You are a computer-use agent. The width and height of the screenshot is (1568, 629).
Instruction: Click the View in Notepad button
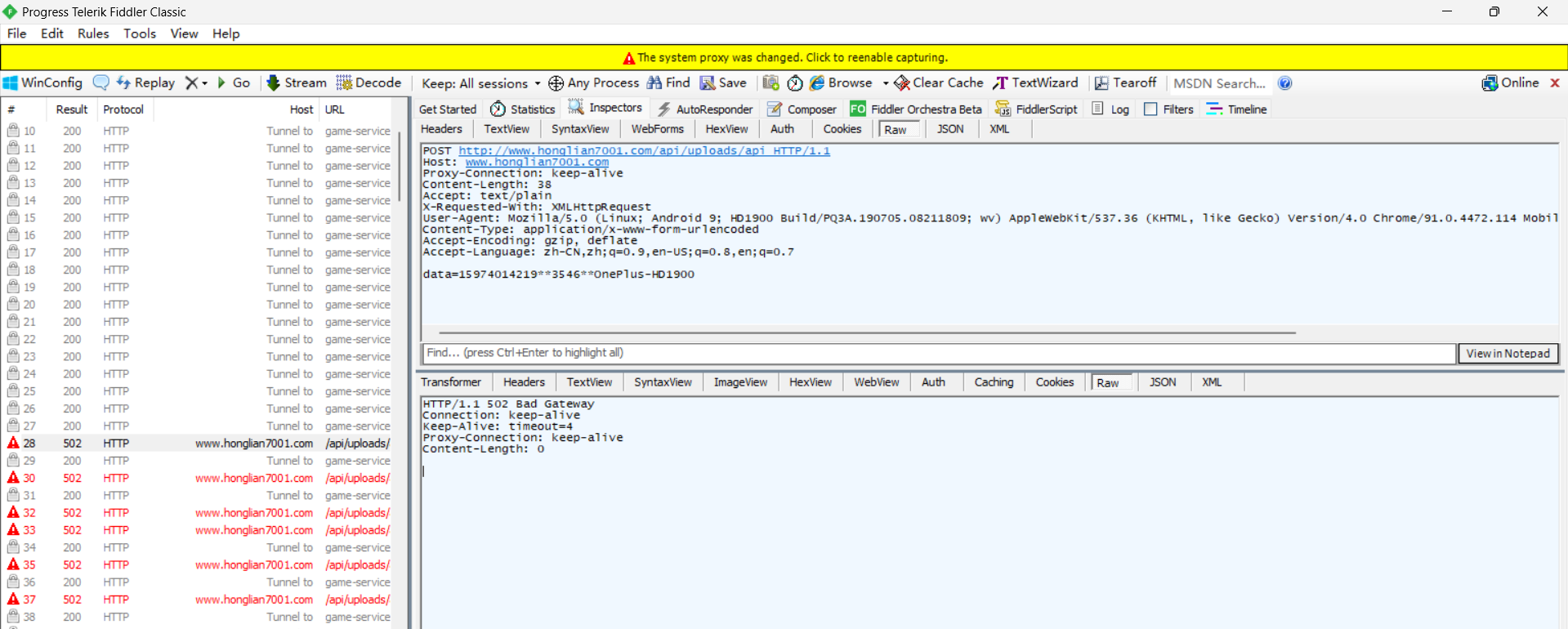[1508, 354]
